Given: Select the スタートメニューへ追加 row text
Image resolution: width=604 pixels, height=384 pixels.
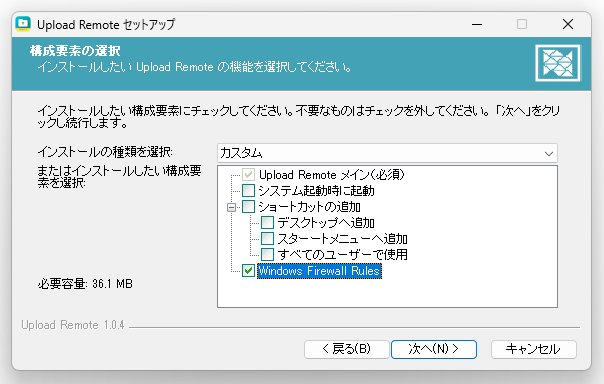Looking at the screenshot, I should tap(342, 239).
